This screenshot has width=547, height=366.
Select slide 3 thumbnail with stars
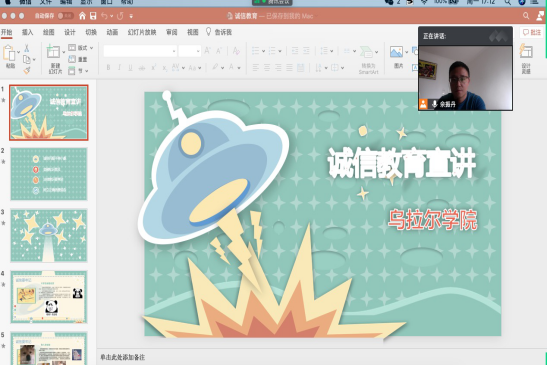coord(49,235)
